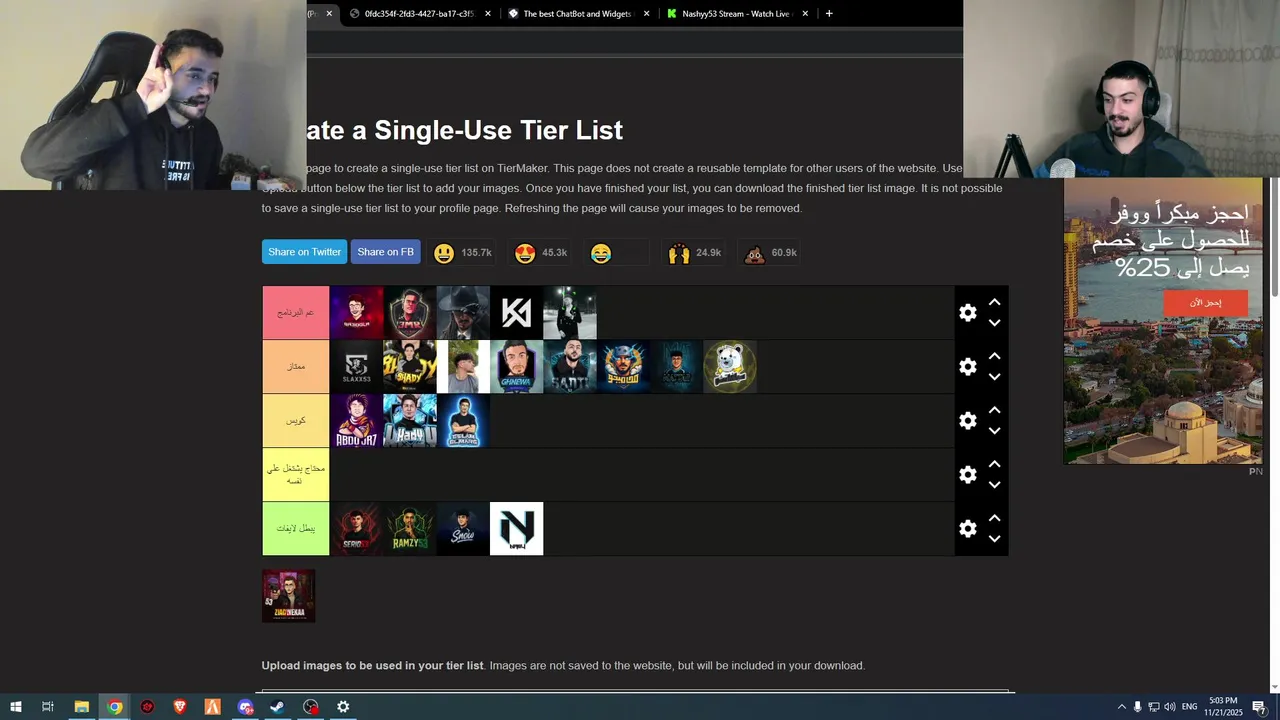Open settings gear for the empty yellow tier row
Screen dimensions: 1280x720
(x=967, y=475)
